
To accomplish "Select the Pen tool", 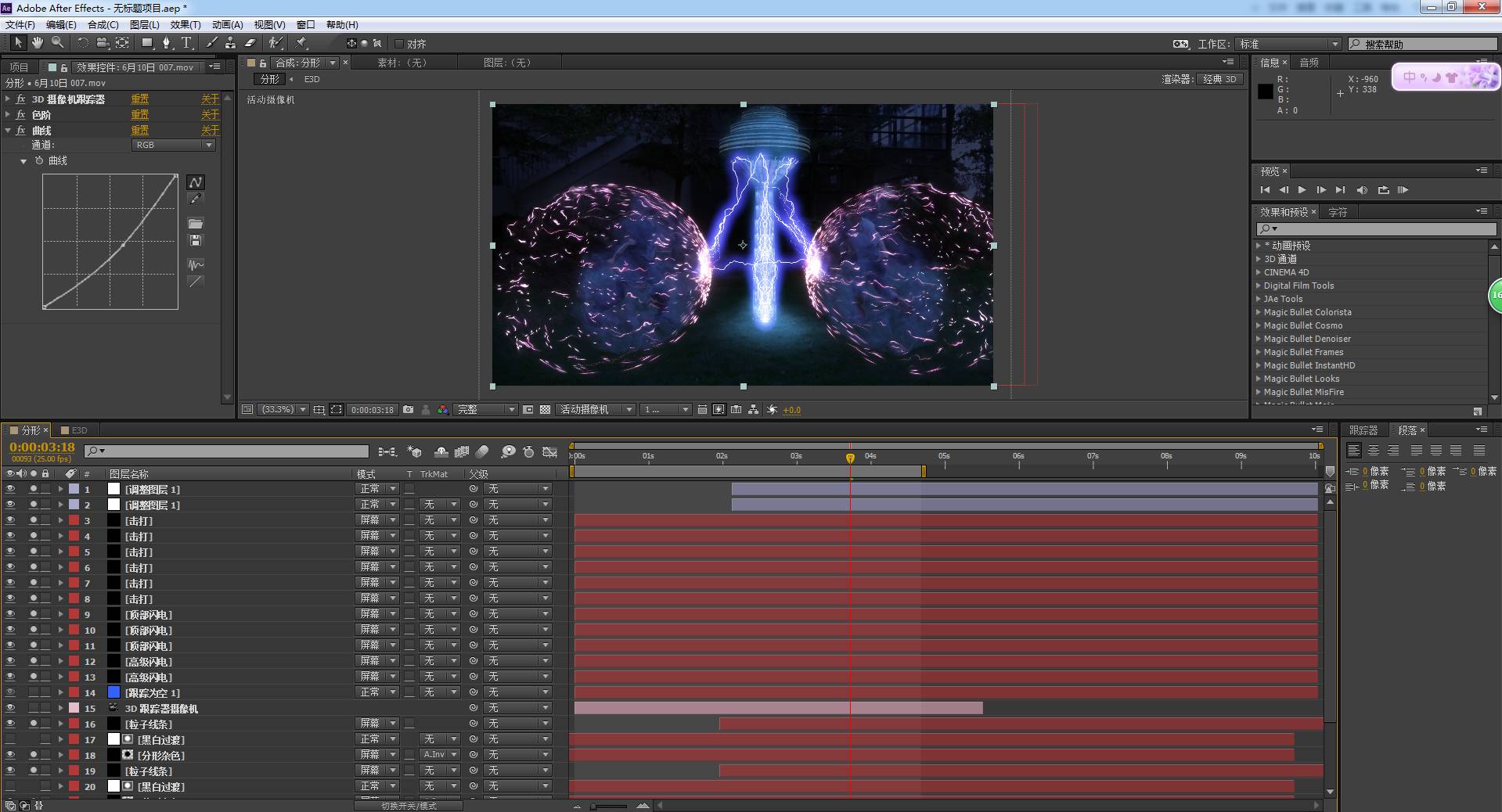I will [167, 43].
